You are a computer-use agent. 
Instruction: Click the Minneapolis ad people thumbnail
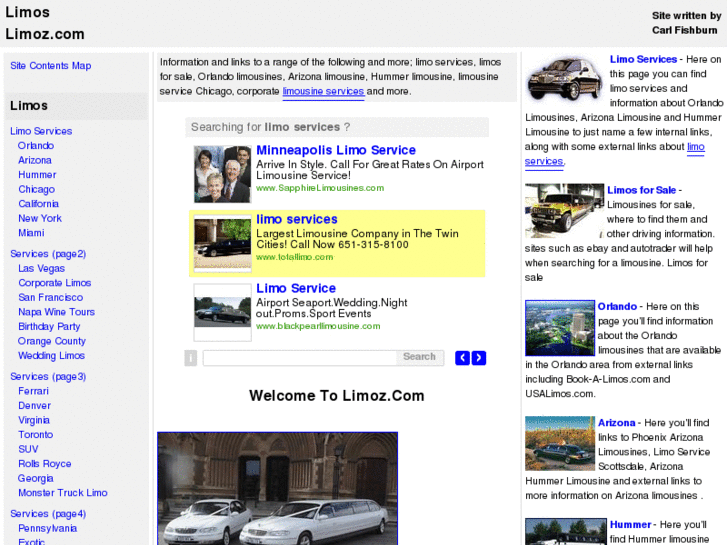coord(223,174)
